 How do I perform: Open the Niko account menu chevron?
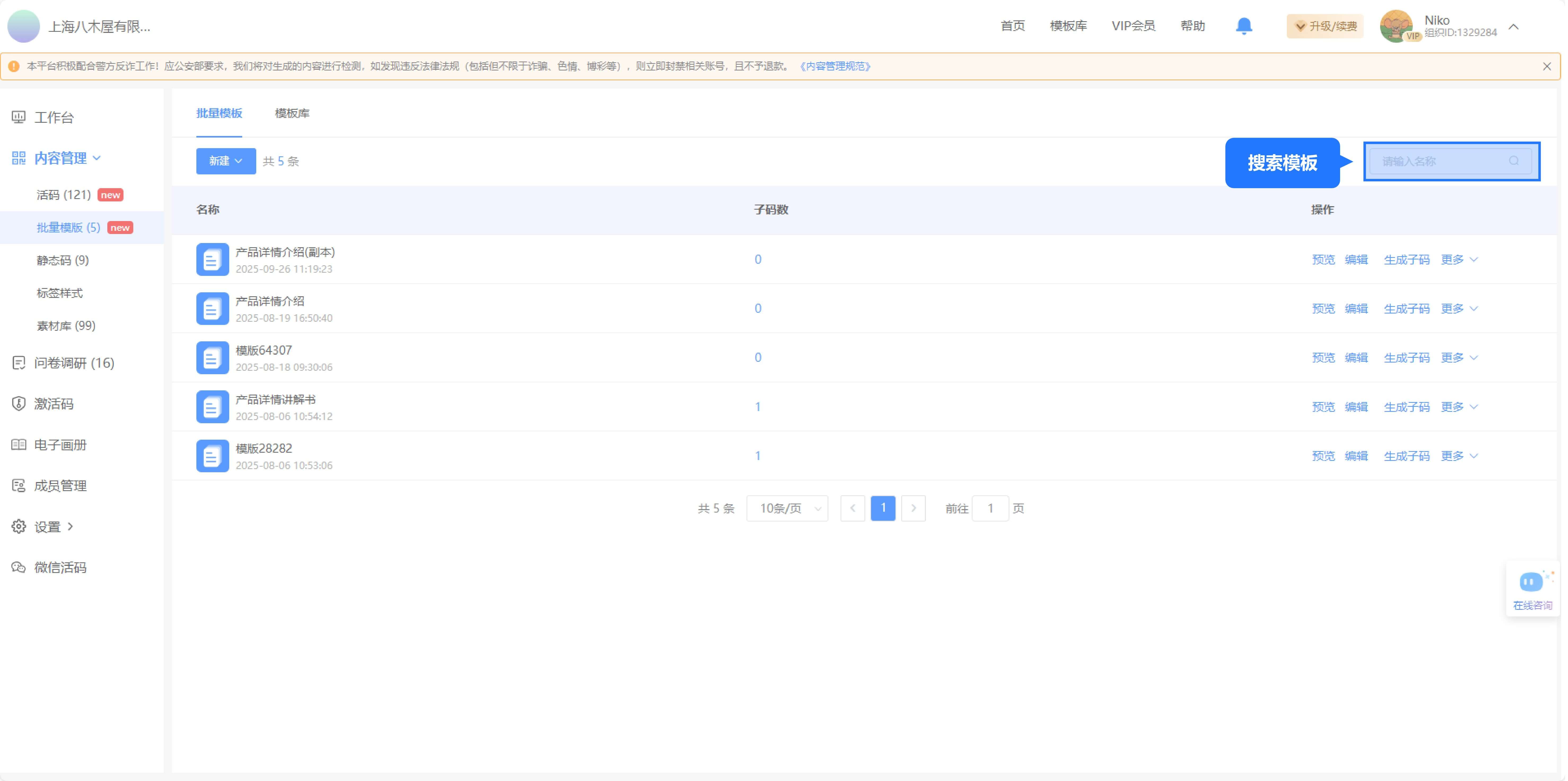click(x=1514, y=27)
